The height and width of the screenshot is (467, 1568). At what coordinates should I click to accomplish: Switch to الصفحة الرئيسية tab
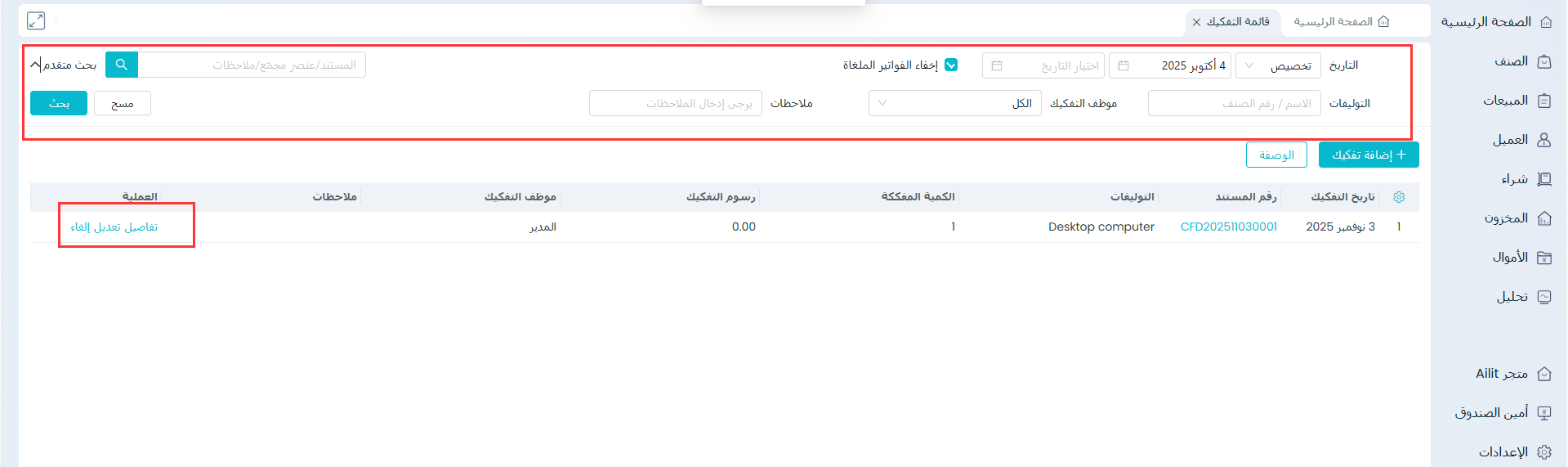click(1341, 22)
